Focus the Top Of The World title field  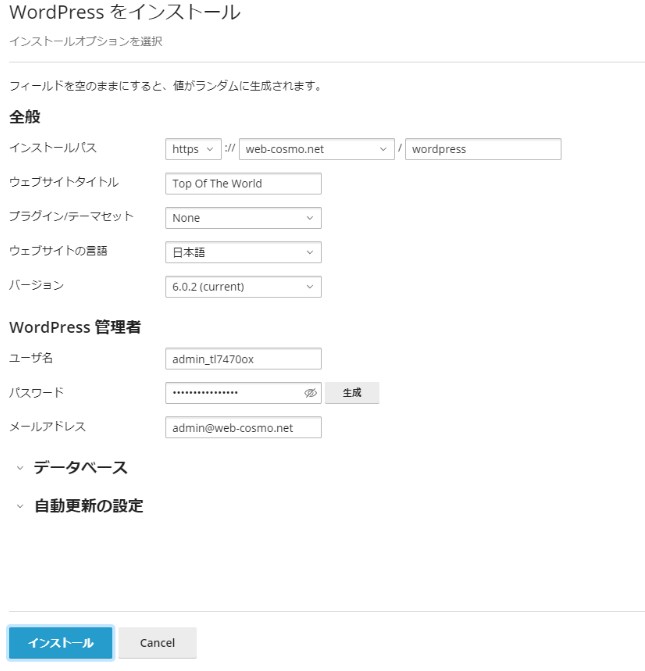[242, 184]
